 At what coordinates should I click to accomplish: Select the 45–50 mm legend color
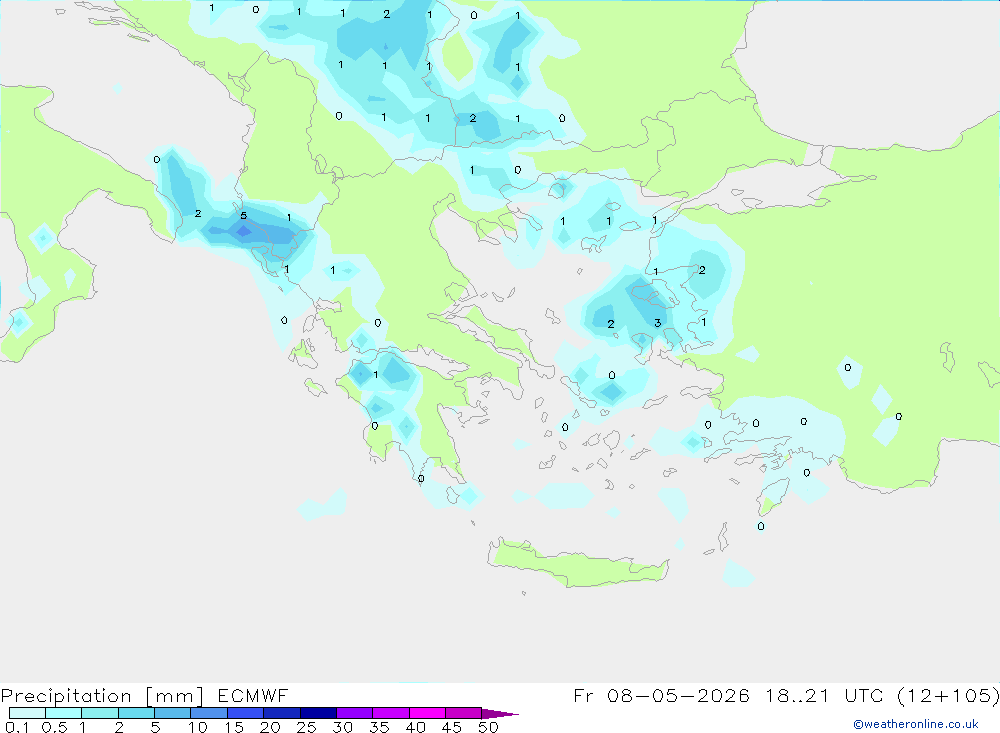463,713
